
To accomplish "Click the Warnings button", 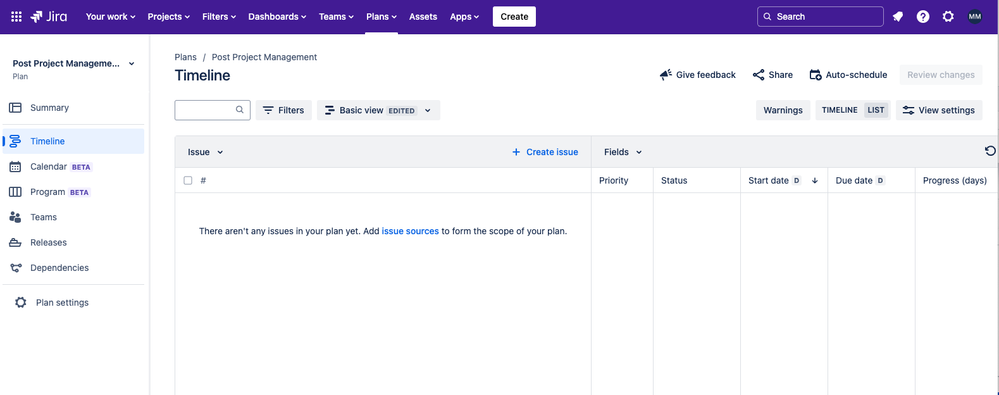I will pos(783,110).
